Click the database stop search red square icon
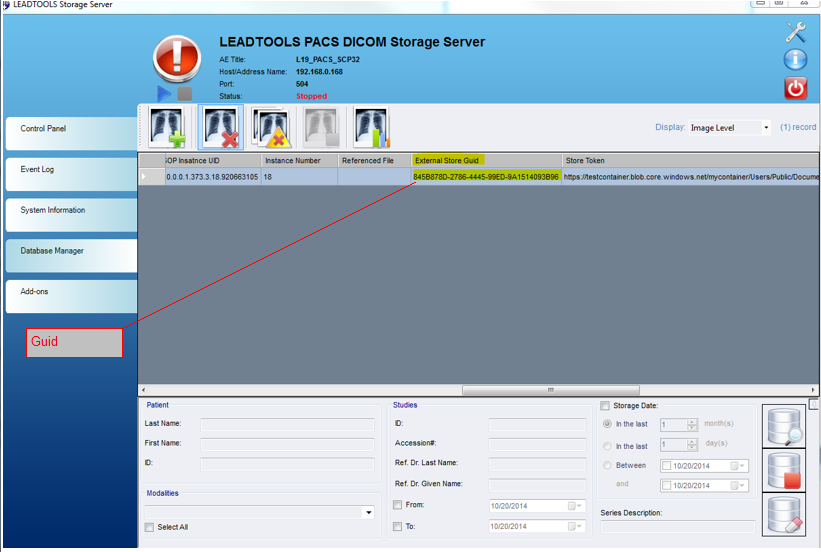Image resolution: width=821 pixels, height=552 pixels. (784, 470)
